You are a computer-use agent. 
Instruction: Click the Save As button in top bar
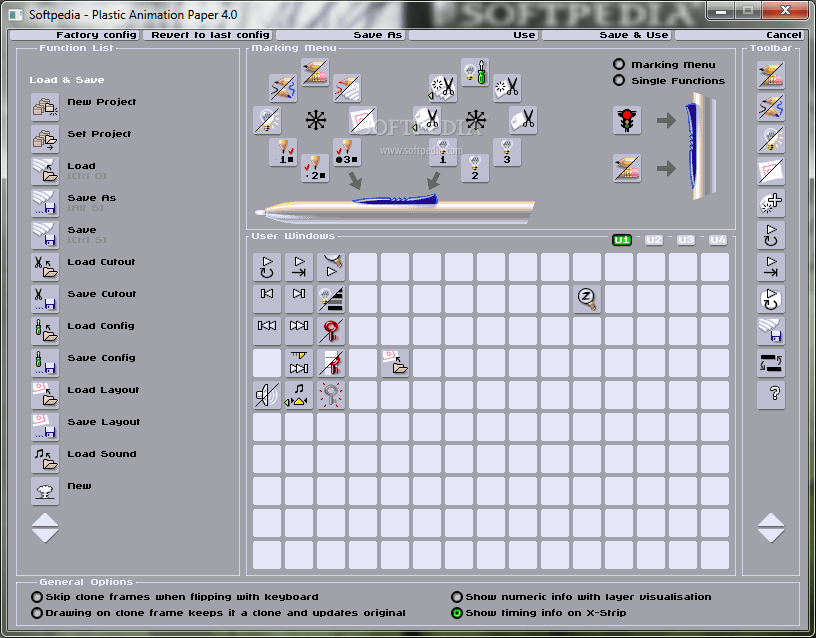pyautogui.click(x=340, y=35)
